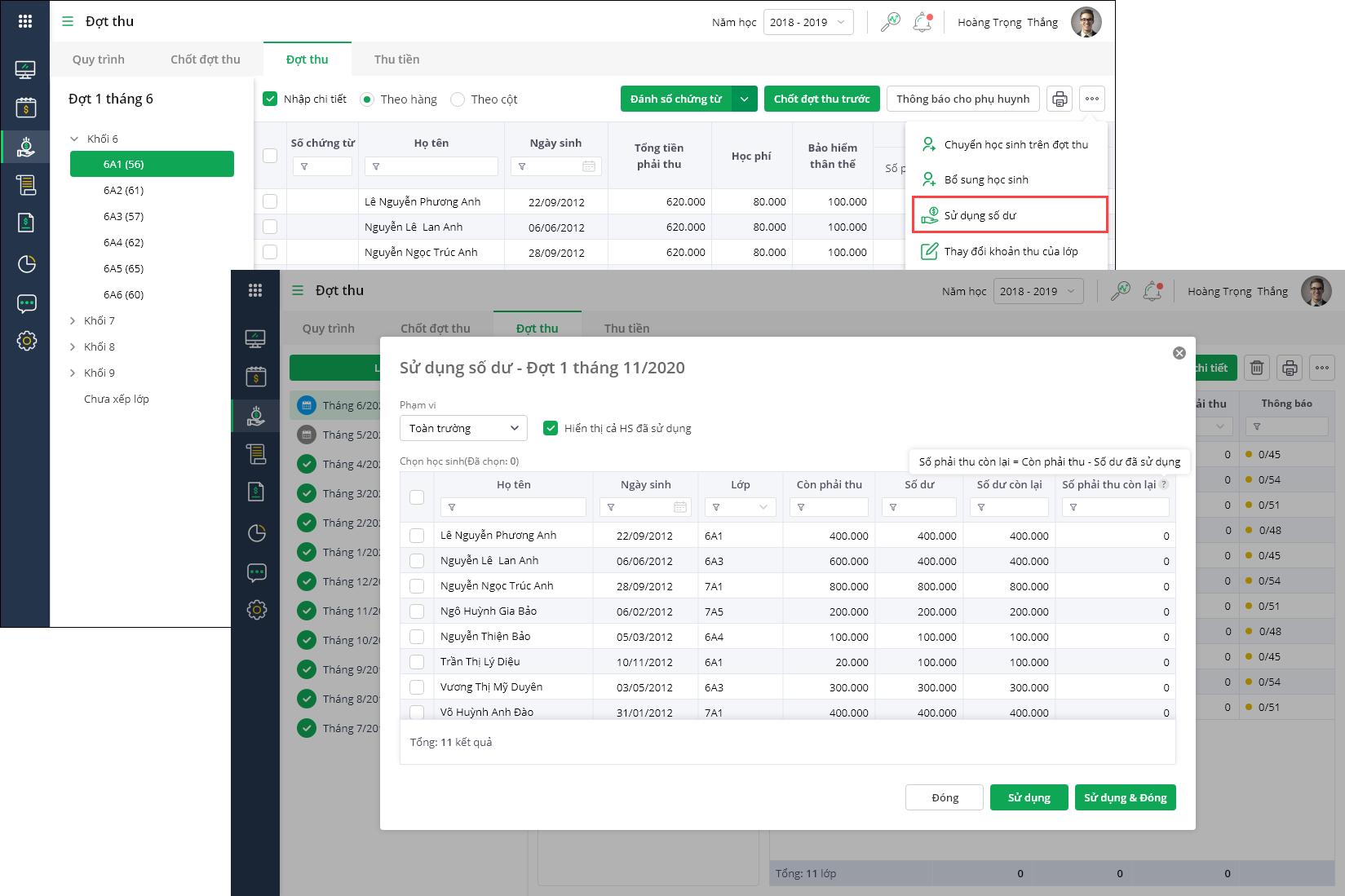1345x896 pixels.
Task: Click the Sử dụng & Đóng button
Action: click(x=1125, y=797)
